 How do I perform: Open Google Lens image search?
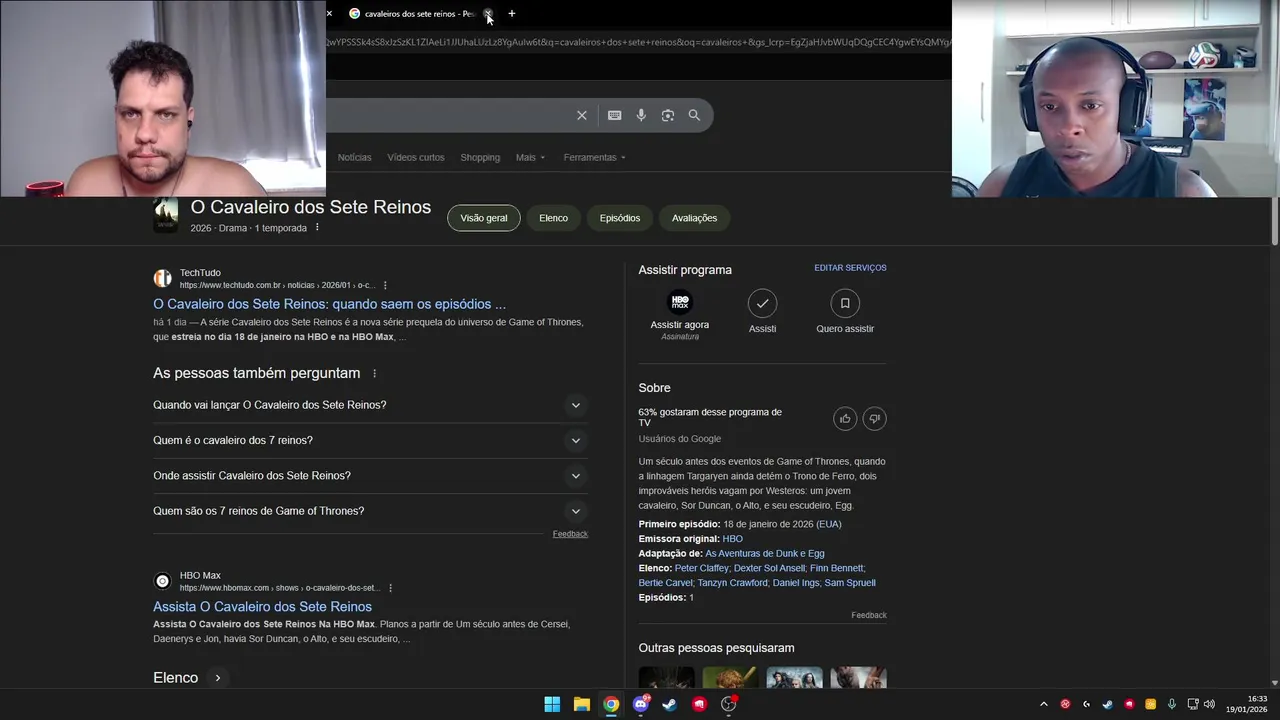click(668, 115)
